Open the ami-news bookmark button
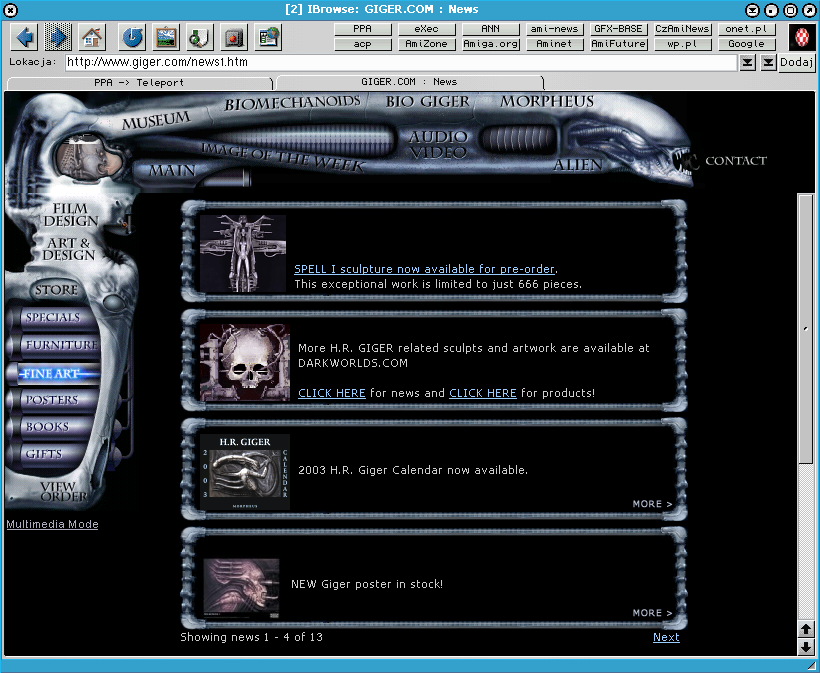This screenshot has width=820, height=673. pos(554,29)
